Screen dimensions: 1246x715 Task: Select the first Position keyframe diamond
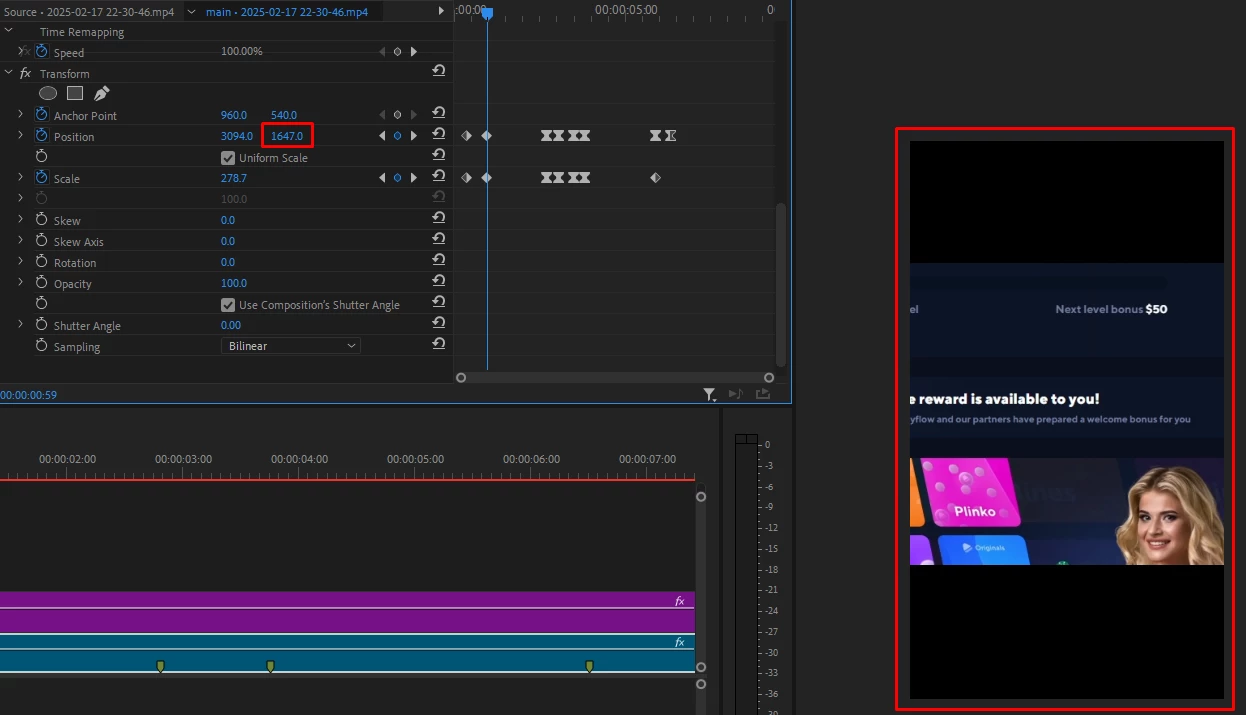pyautogui.click(x=466, y=135)
